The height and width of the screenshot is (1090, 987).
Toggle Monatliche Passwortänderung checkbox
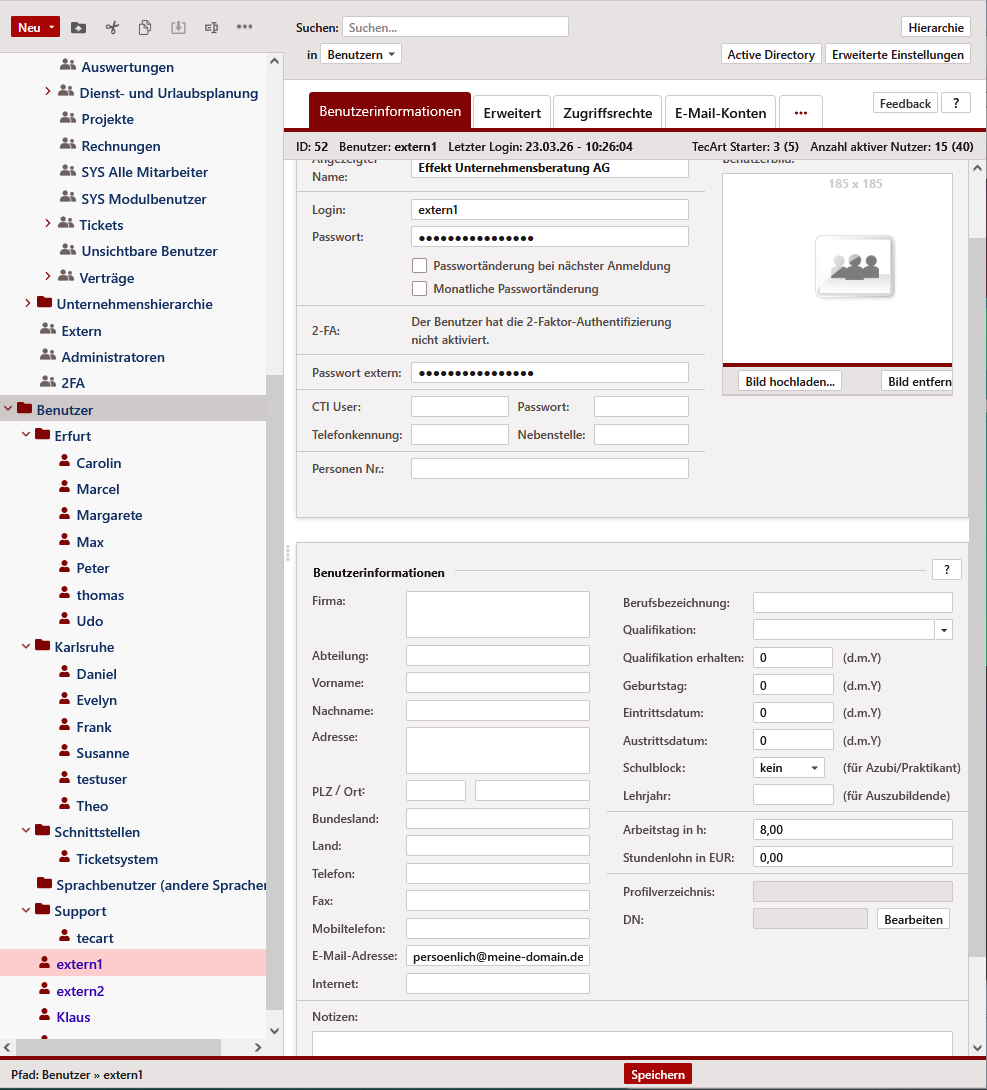(420, 289)
